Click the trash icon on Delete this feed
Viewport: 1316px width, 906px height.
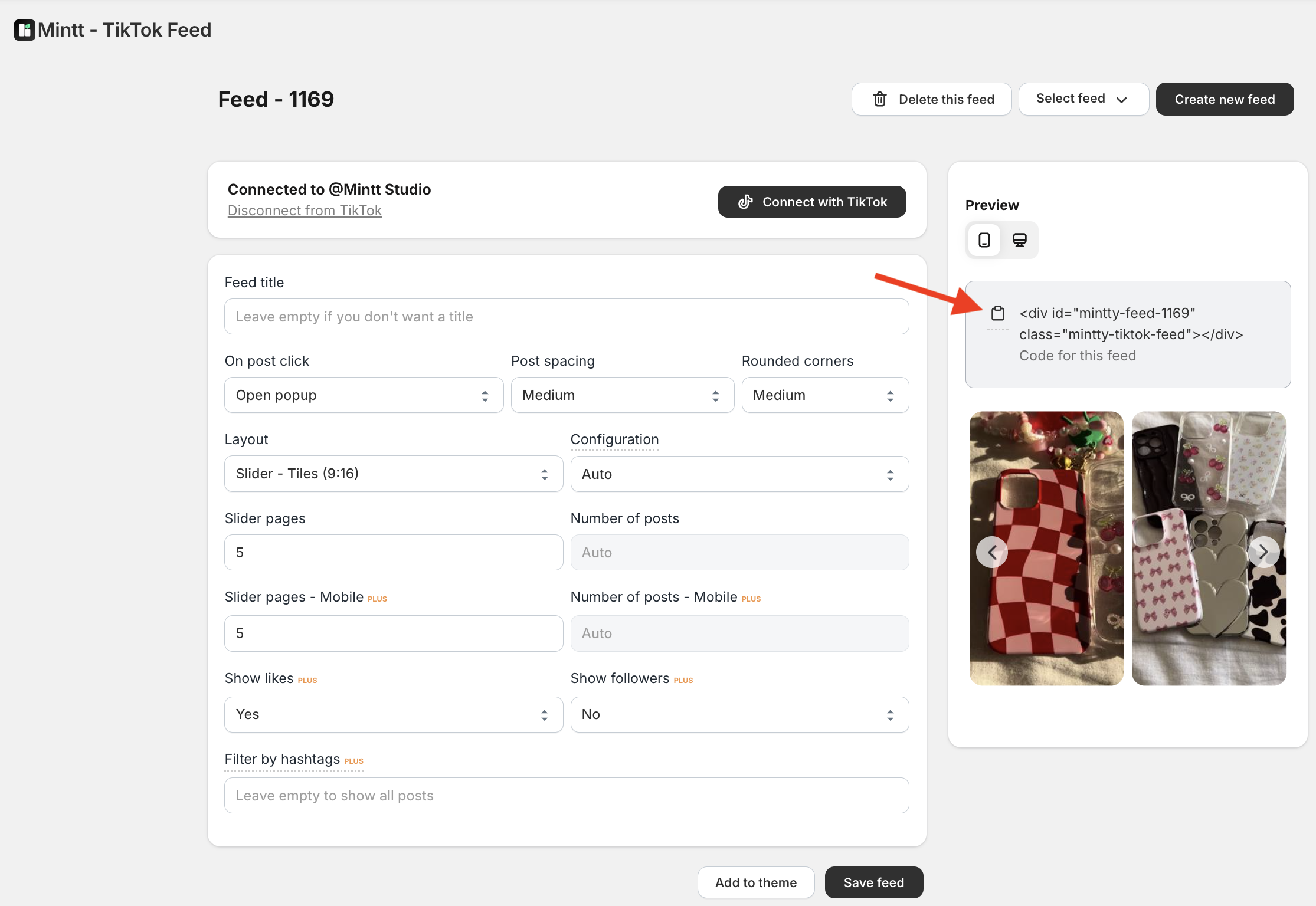pos(880,99)
